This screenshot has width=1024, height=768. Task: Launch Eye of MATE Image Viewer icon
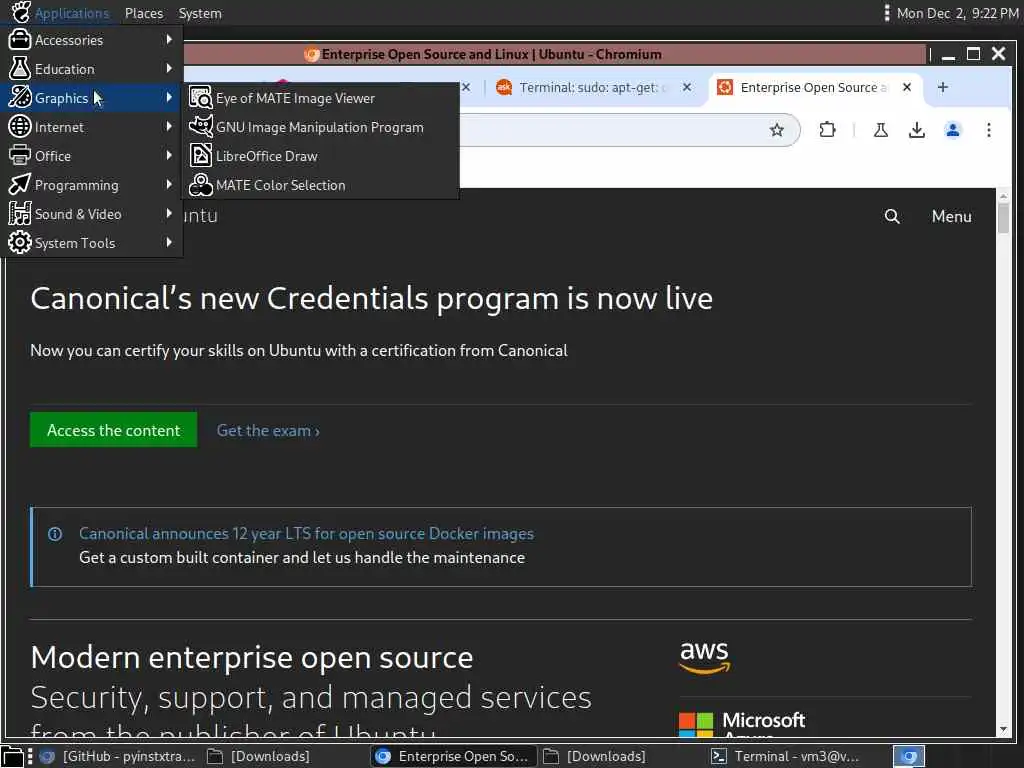200,98
